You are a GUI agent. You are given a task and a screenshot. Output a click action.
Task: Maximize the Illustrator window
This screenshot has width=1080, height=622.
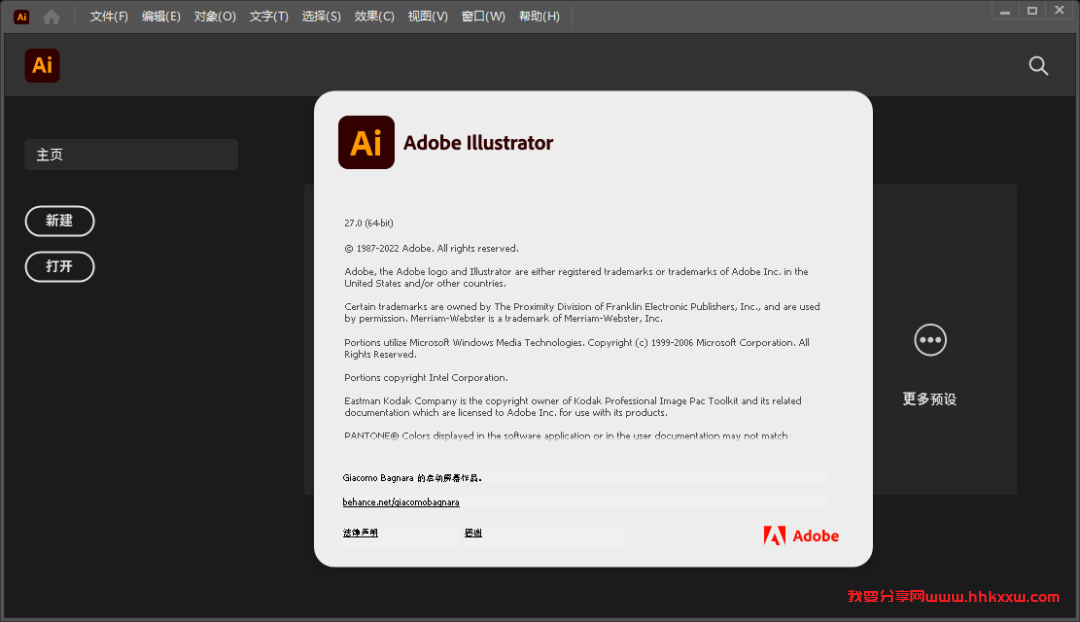tap(1032, 10)
